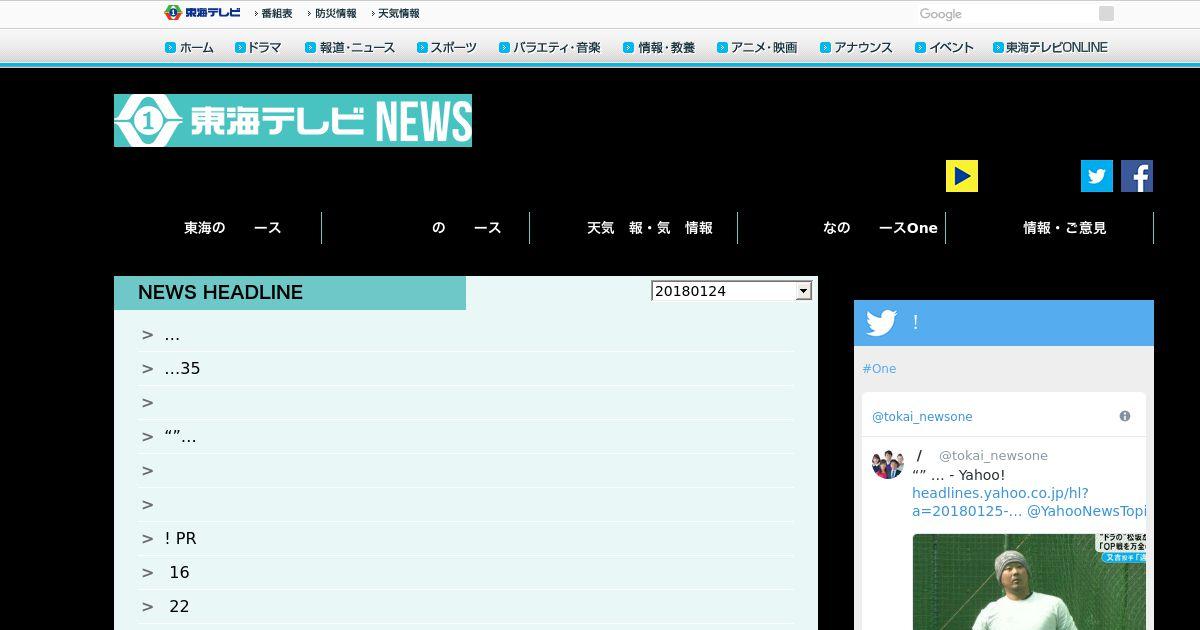Select the second news navigation tab
The width and height of the screenshot is (1200, 630).
tap(426, 228)
